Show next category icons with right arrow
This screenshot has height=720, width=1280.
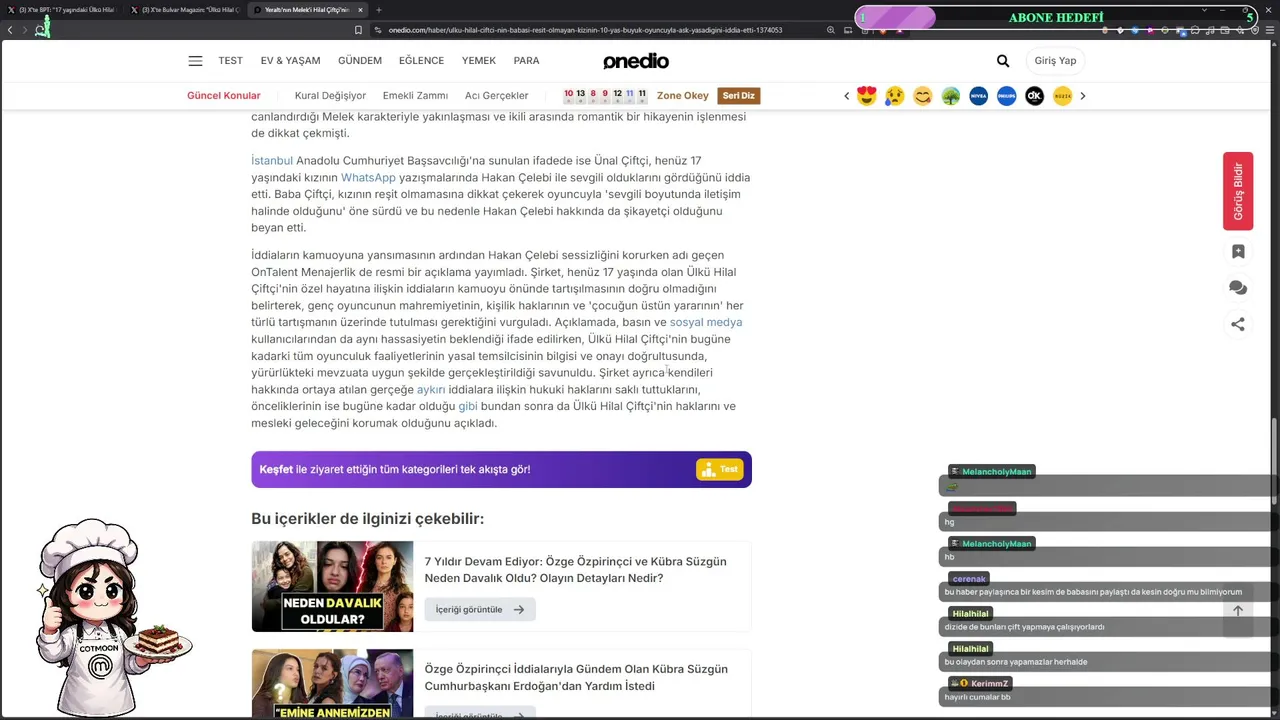(x=1083, y=96)
